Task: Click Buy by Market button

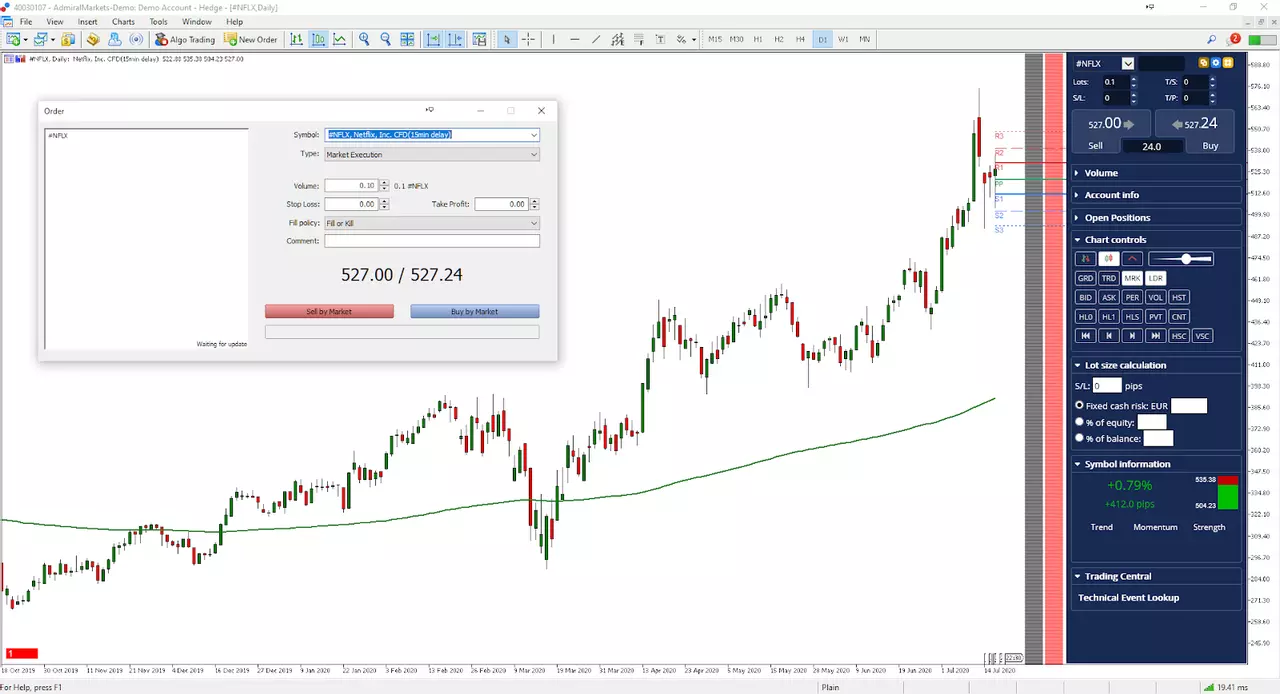Action: click(x=474, y=311)
